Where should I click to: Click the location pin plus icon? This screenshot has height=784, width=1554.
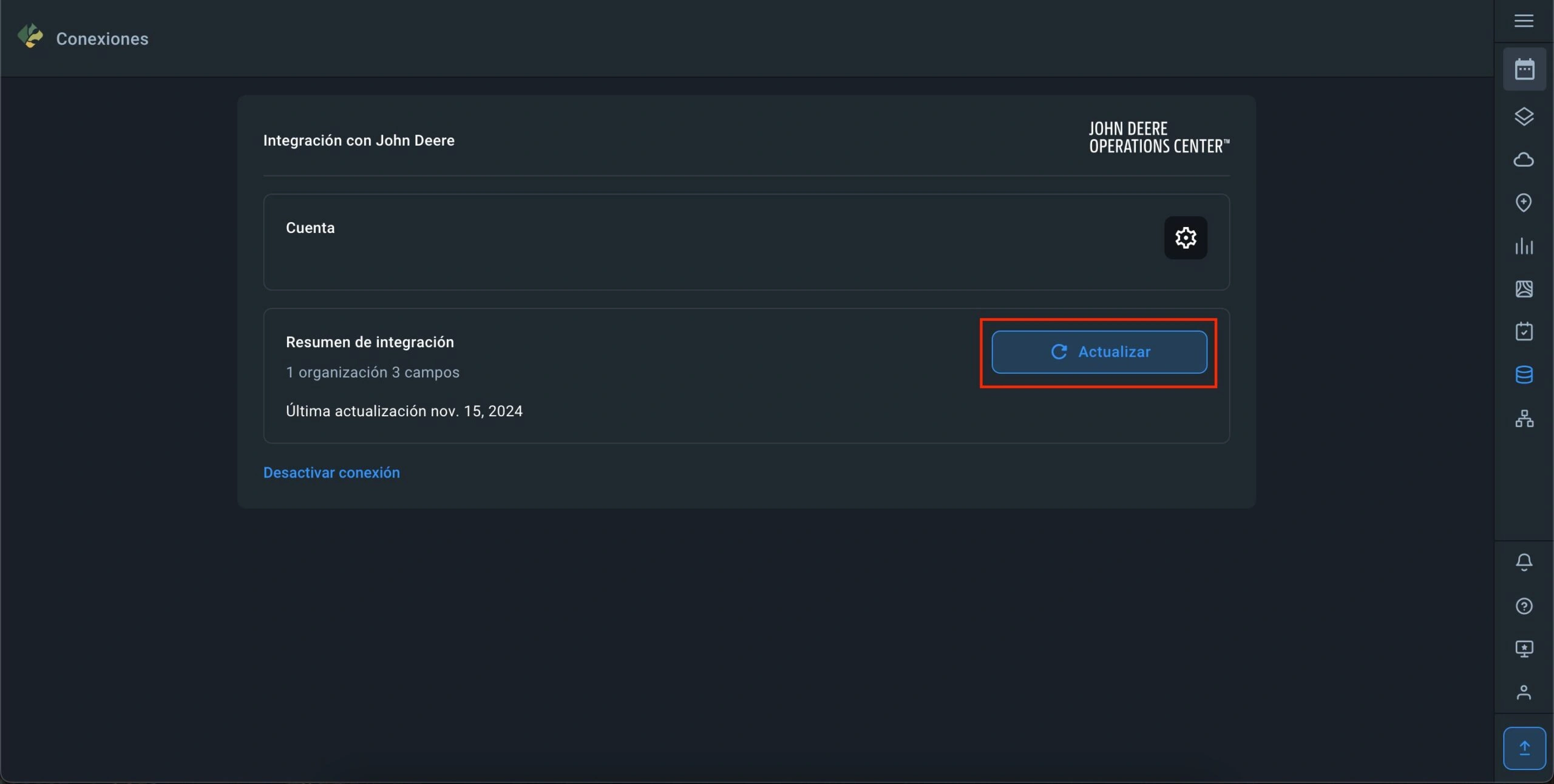point(1524,203)
